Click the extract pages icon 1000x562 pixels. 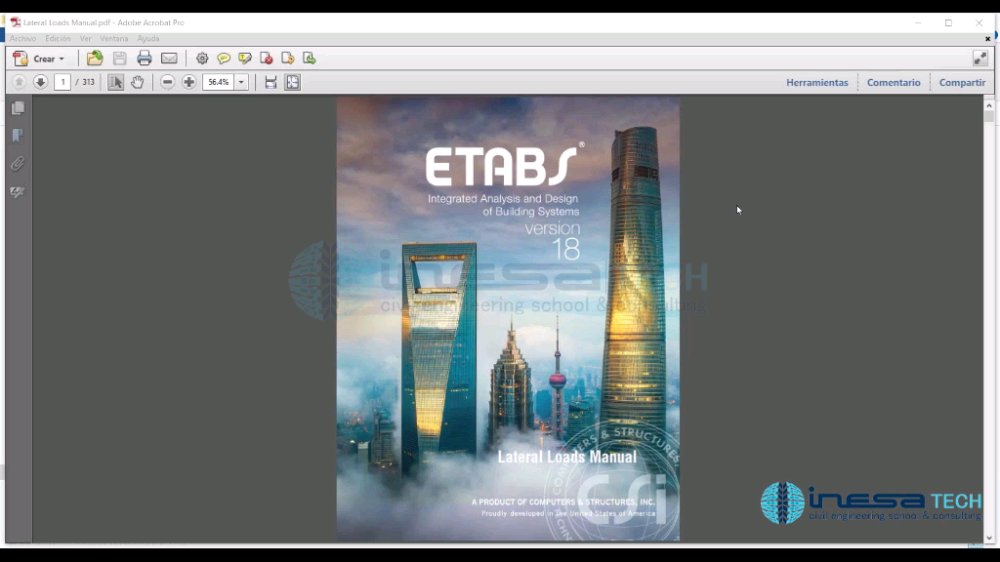pos(288,59)
